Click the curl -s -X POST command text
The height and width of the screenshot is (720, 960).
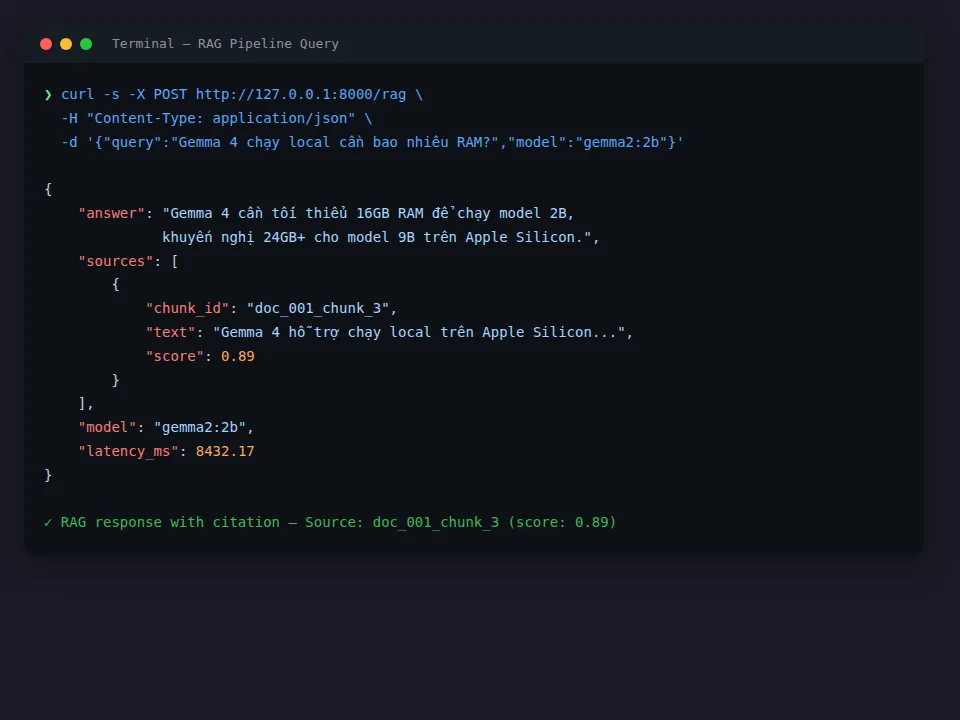(x=124, y=94)
